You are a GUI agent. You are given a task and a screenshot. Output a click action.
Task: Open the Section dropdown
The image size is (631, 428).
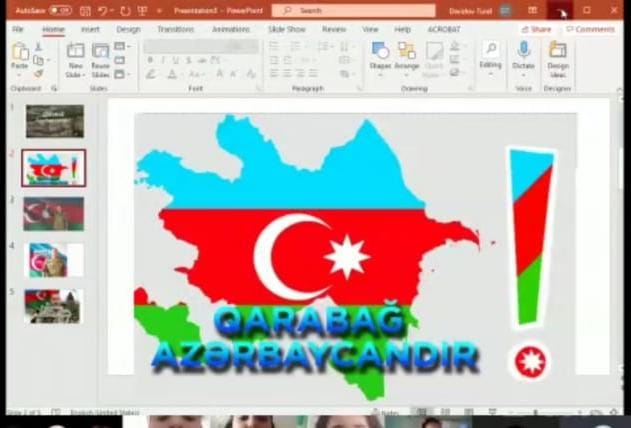(122, 74)
